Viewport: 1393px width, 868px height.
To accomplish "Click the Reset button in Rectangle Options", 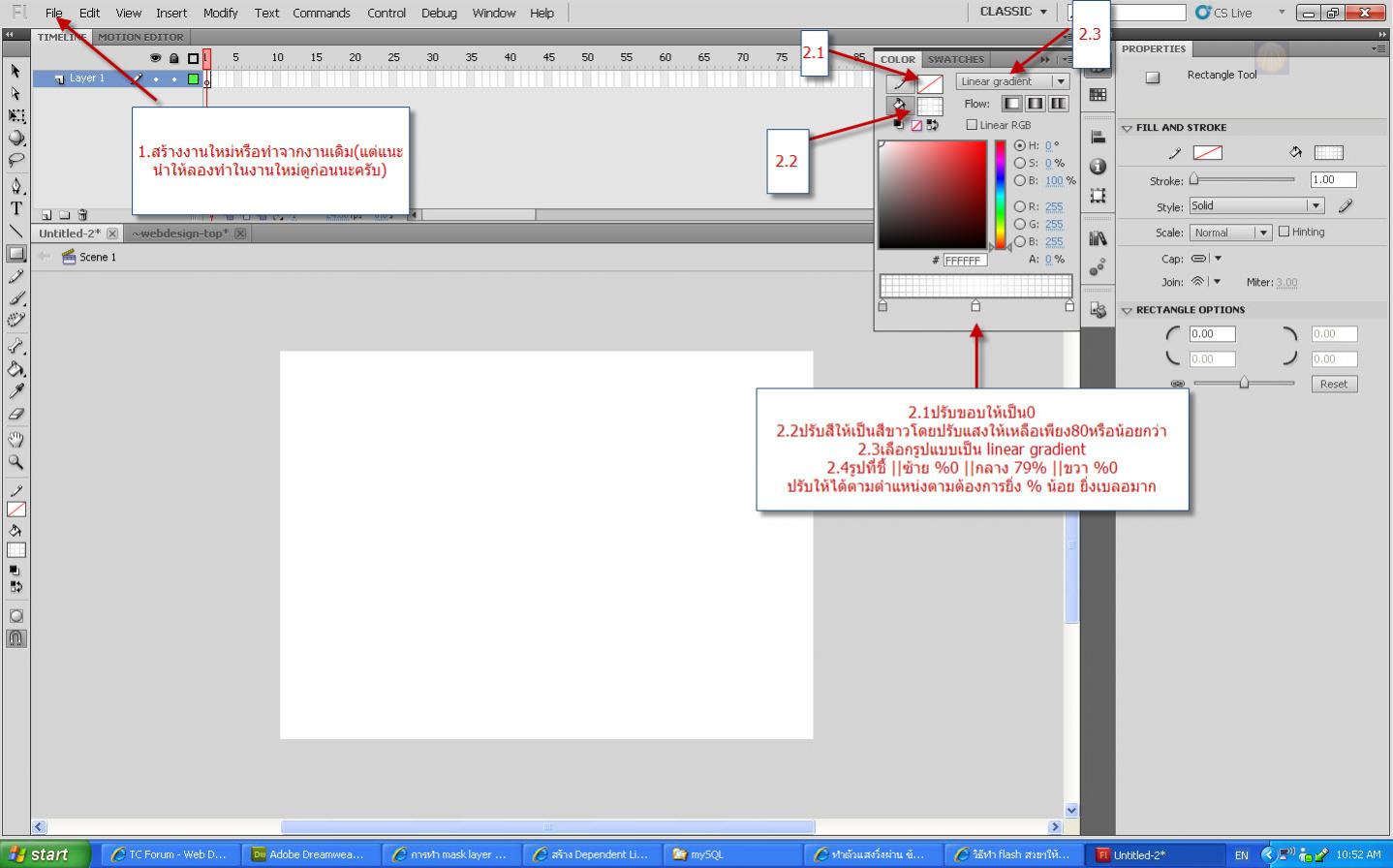I will 1333,384.
